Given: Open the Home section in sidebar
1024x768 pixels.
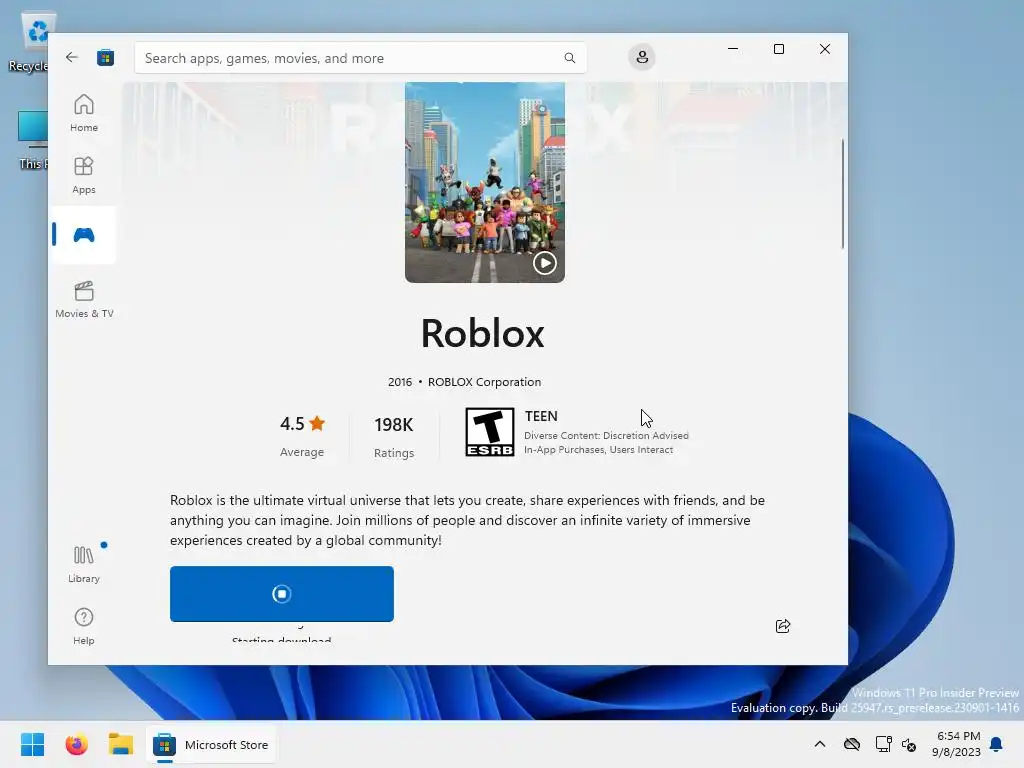Looking at the screenshot, I should [x=84, y=113].
